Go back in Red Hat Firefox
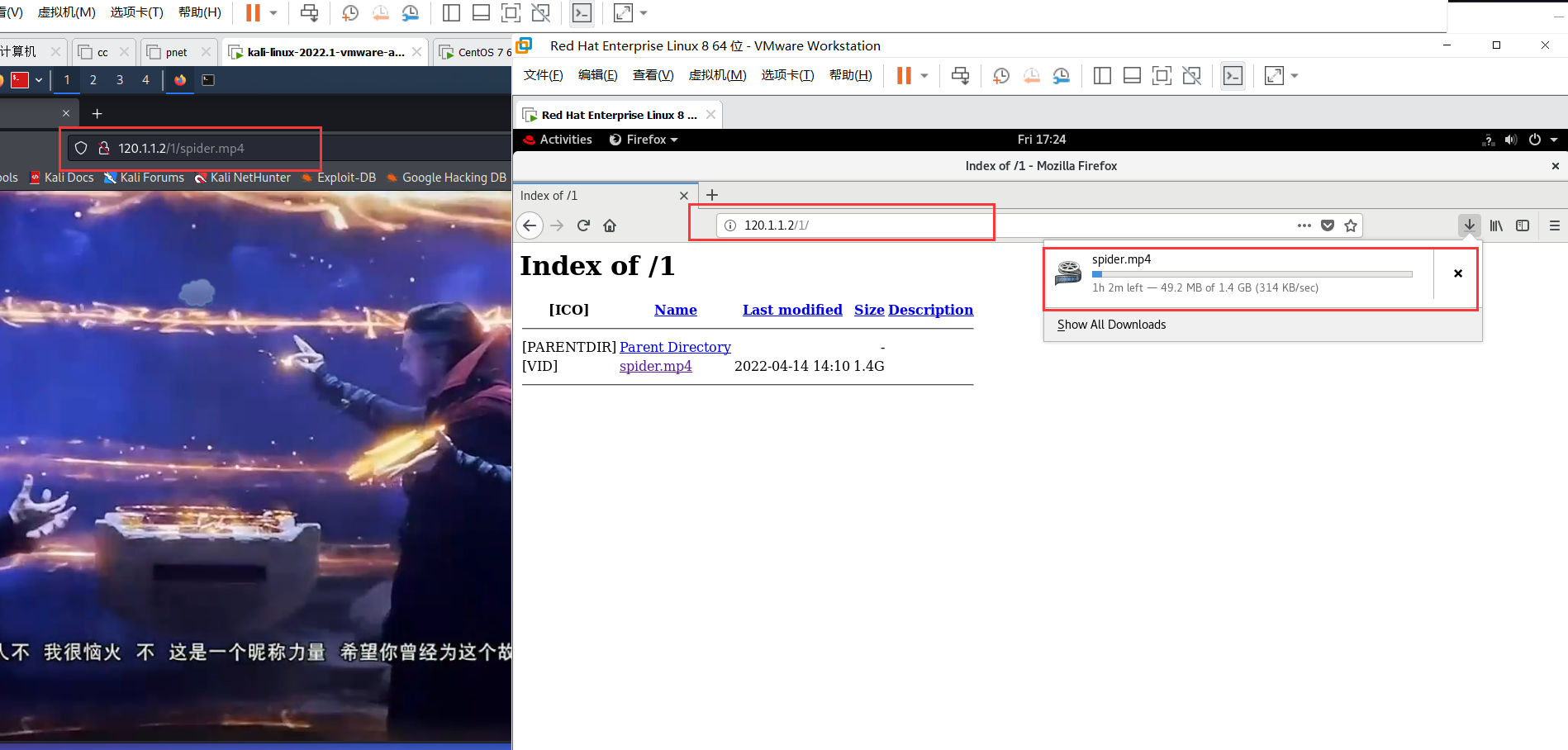This screenshot has width=1568, height=750. point(530,225)
